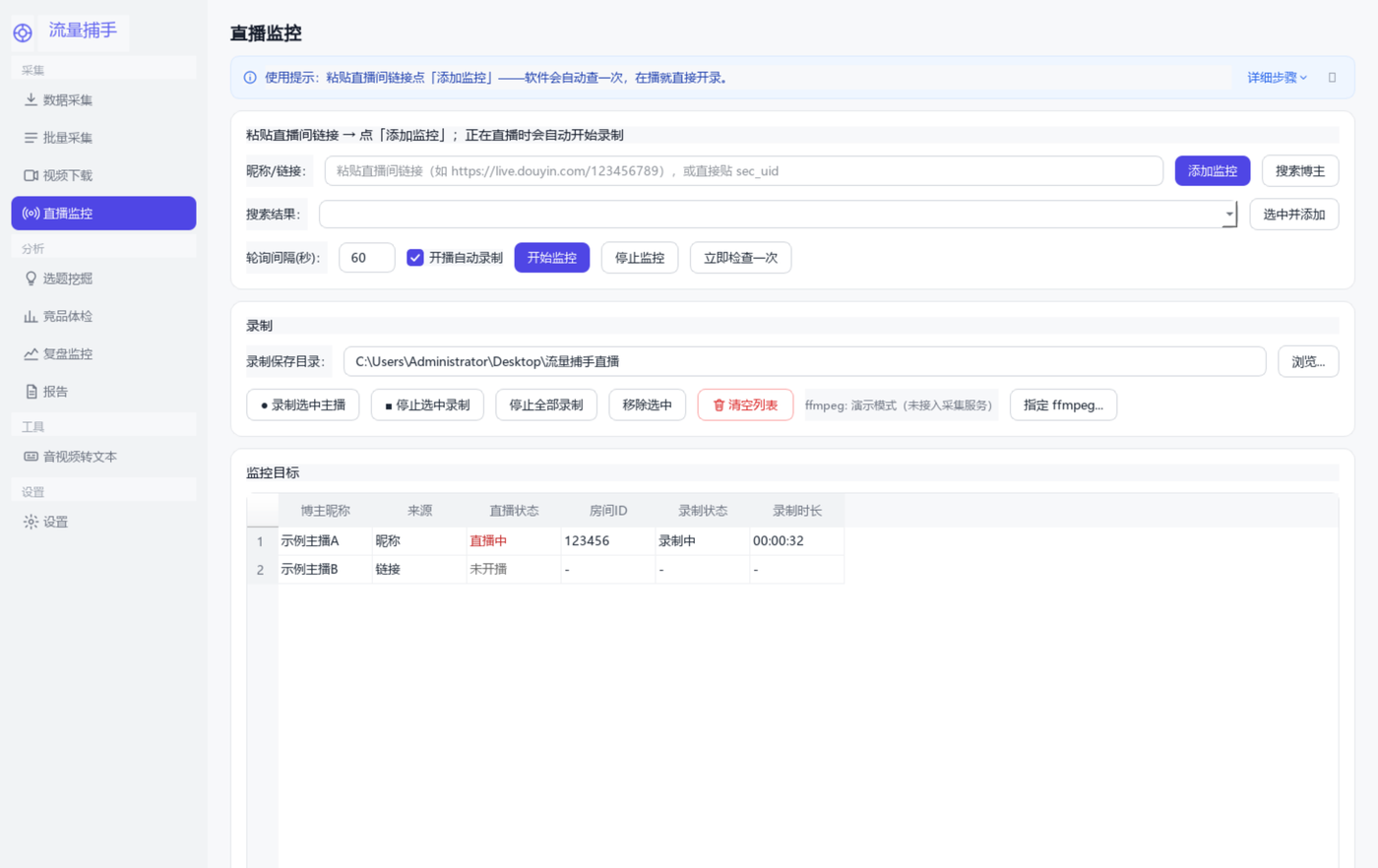Open 数据采集 via its download icon
This screenshot has height=868, width=1378.
pos(31,99)
